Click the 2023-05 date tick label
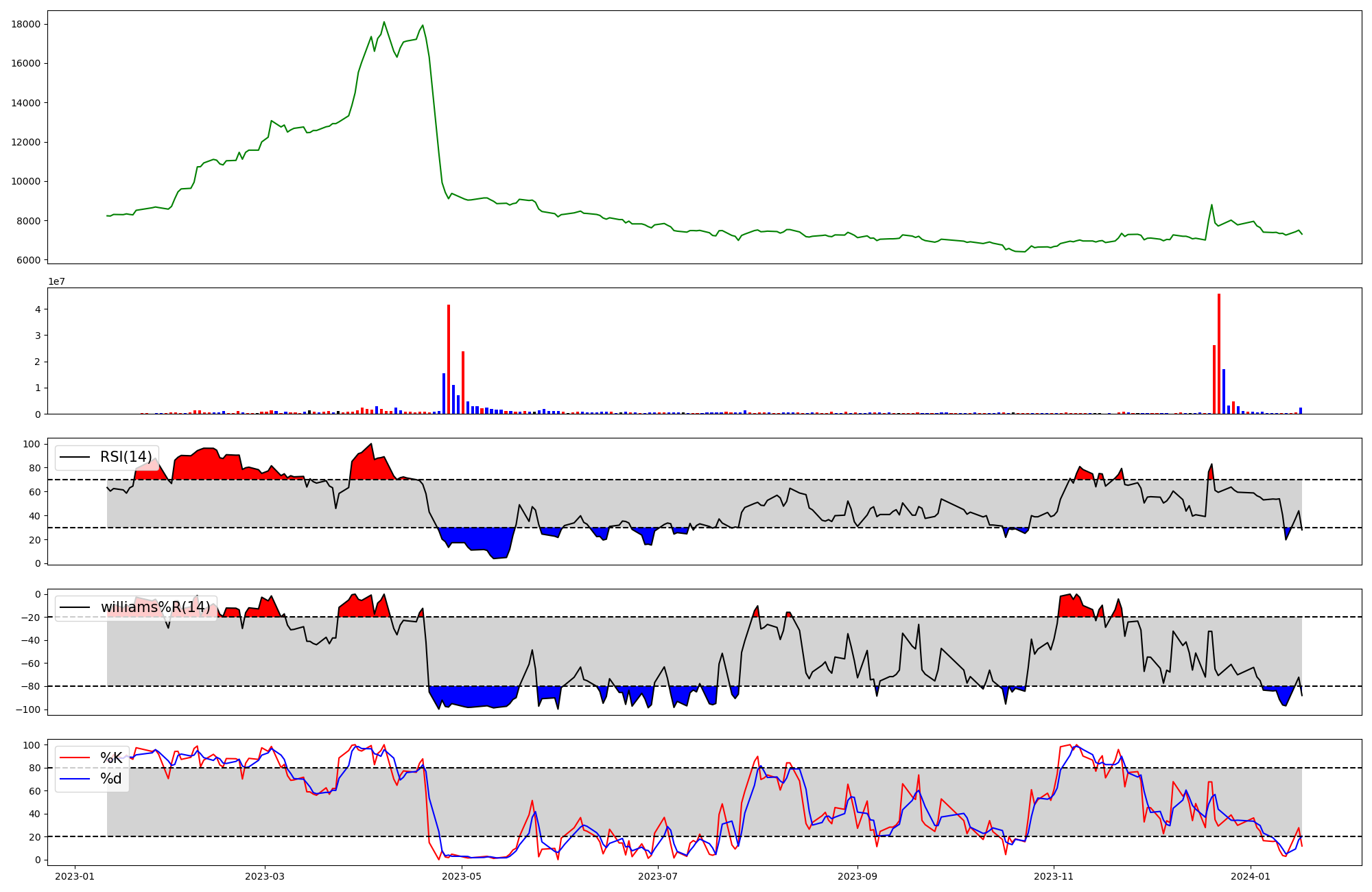The width and height of the screenshot is (1372, 892). (x=462, y=876)
